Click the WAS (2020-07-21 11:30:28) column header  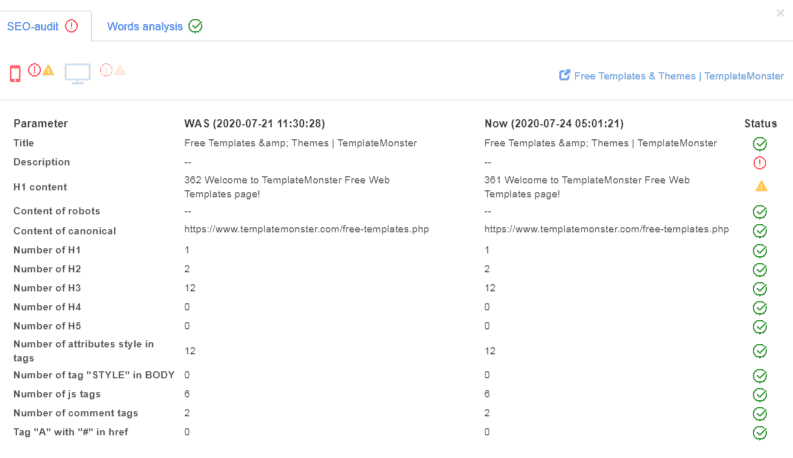tap(254, 123)
